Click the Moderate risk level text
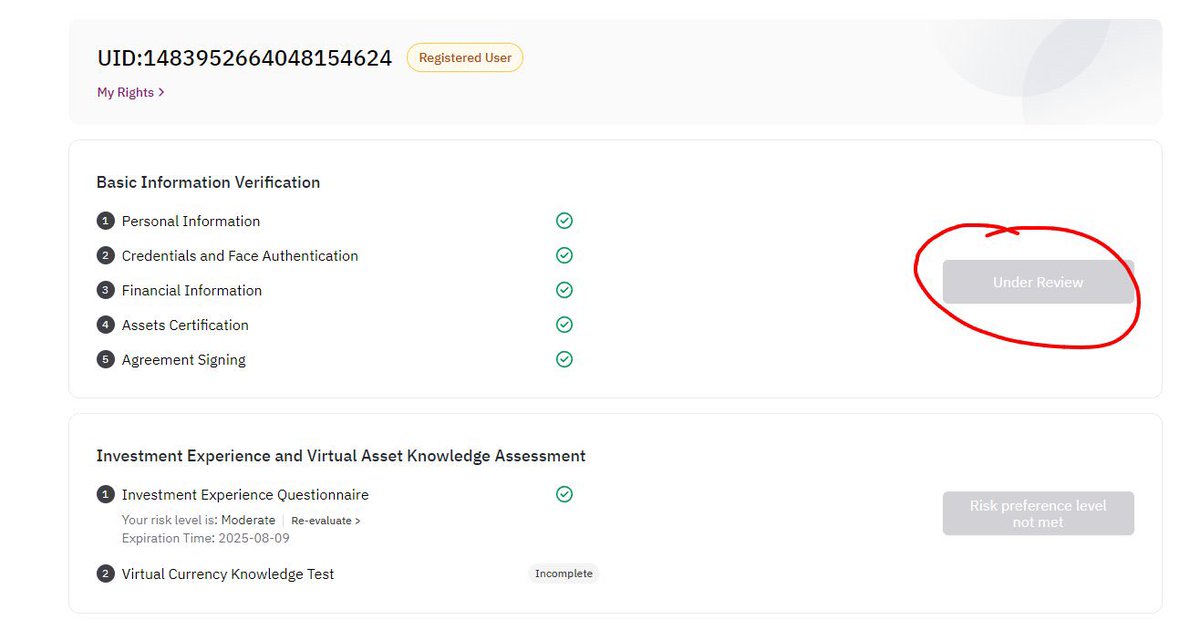The width and height of the screenshot is (1200, 620). tap(248, 521)
